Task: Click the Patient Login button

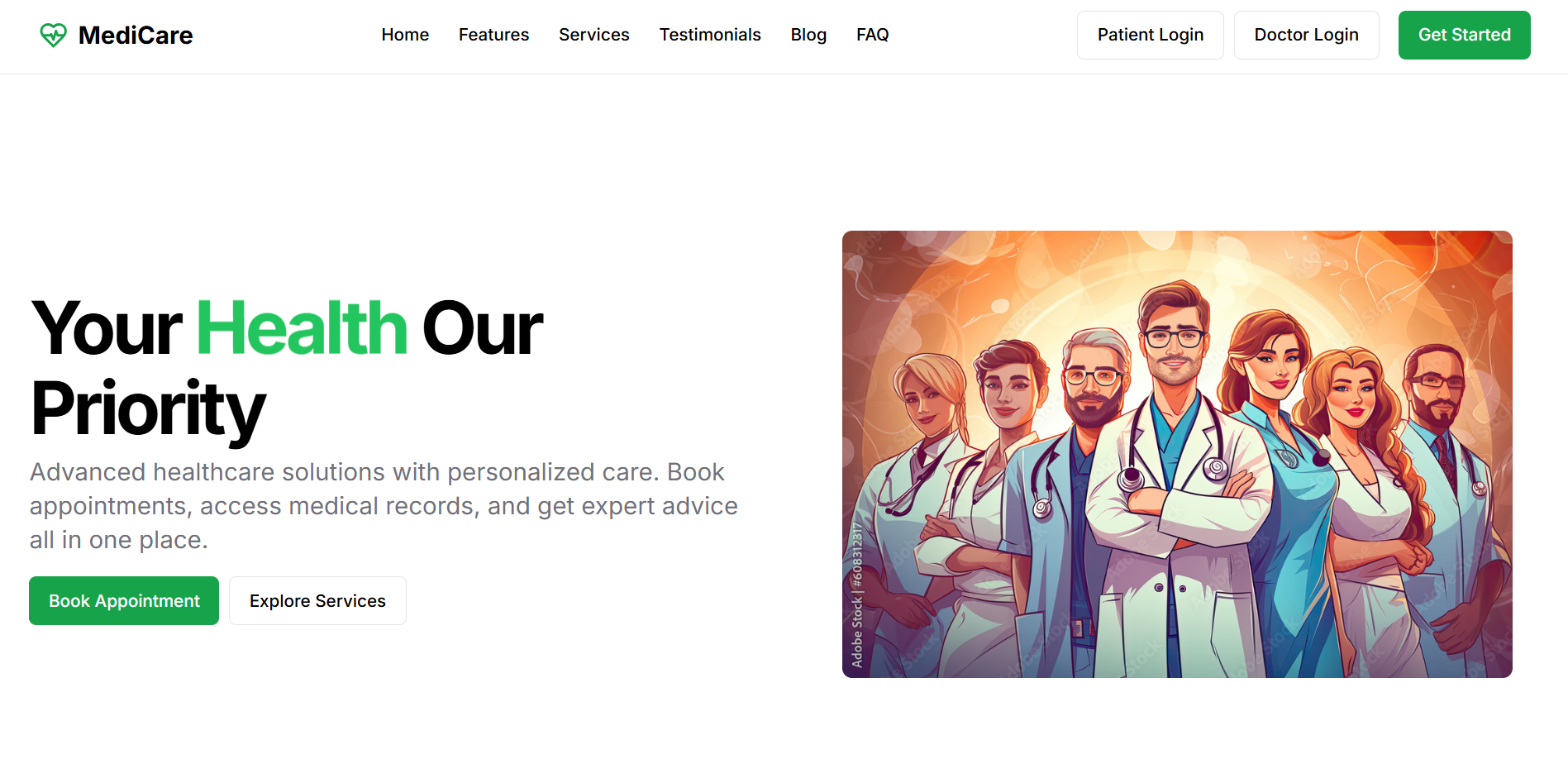Action: tap(1151, 35)
